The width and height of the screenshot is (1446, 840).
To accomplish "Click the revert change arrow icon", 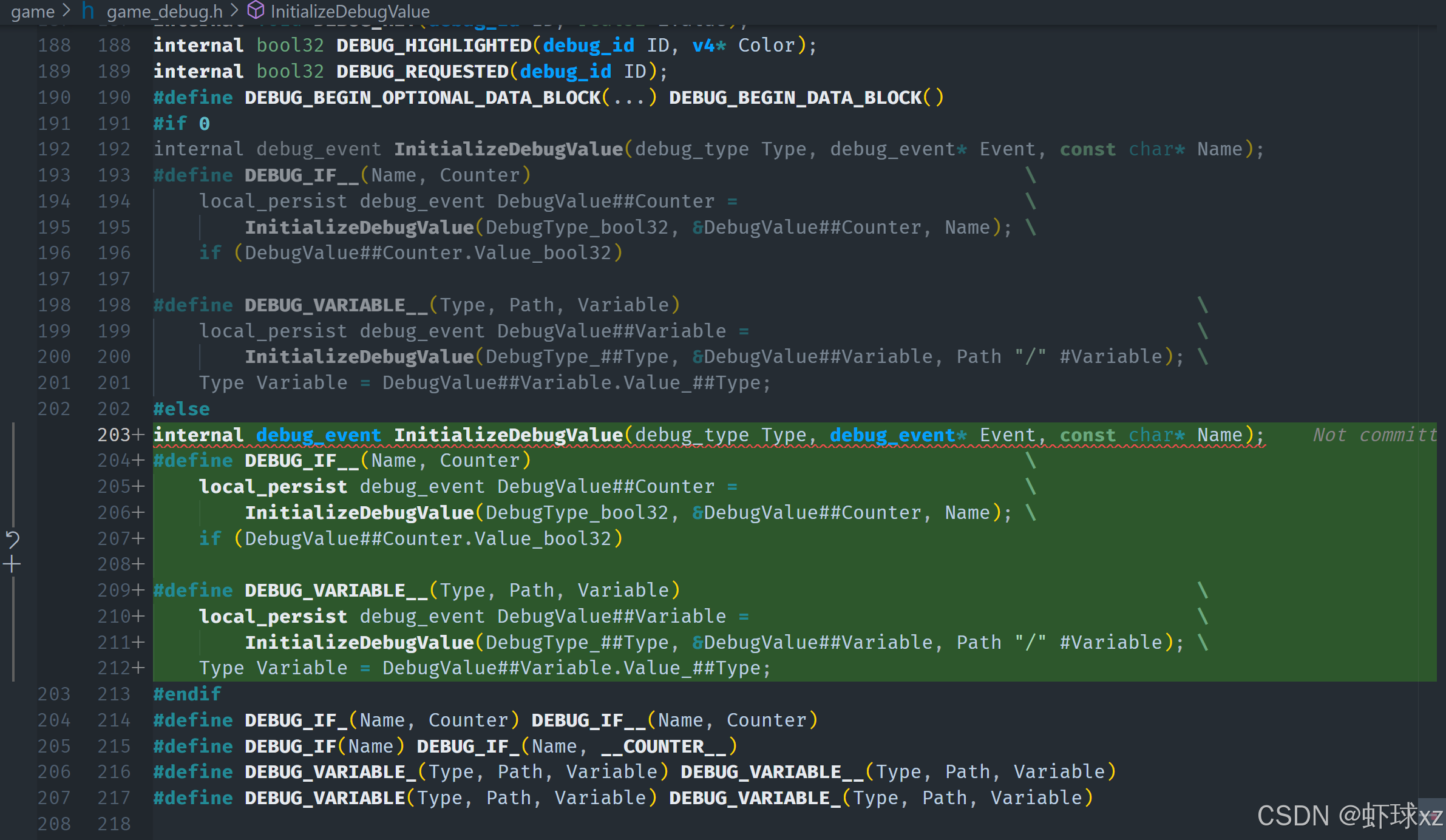I will tap(12, 539).
